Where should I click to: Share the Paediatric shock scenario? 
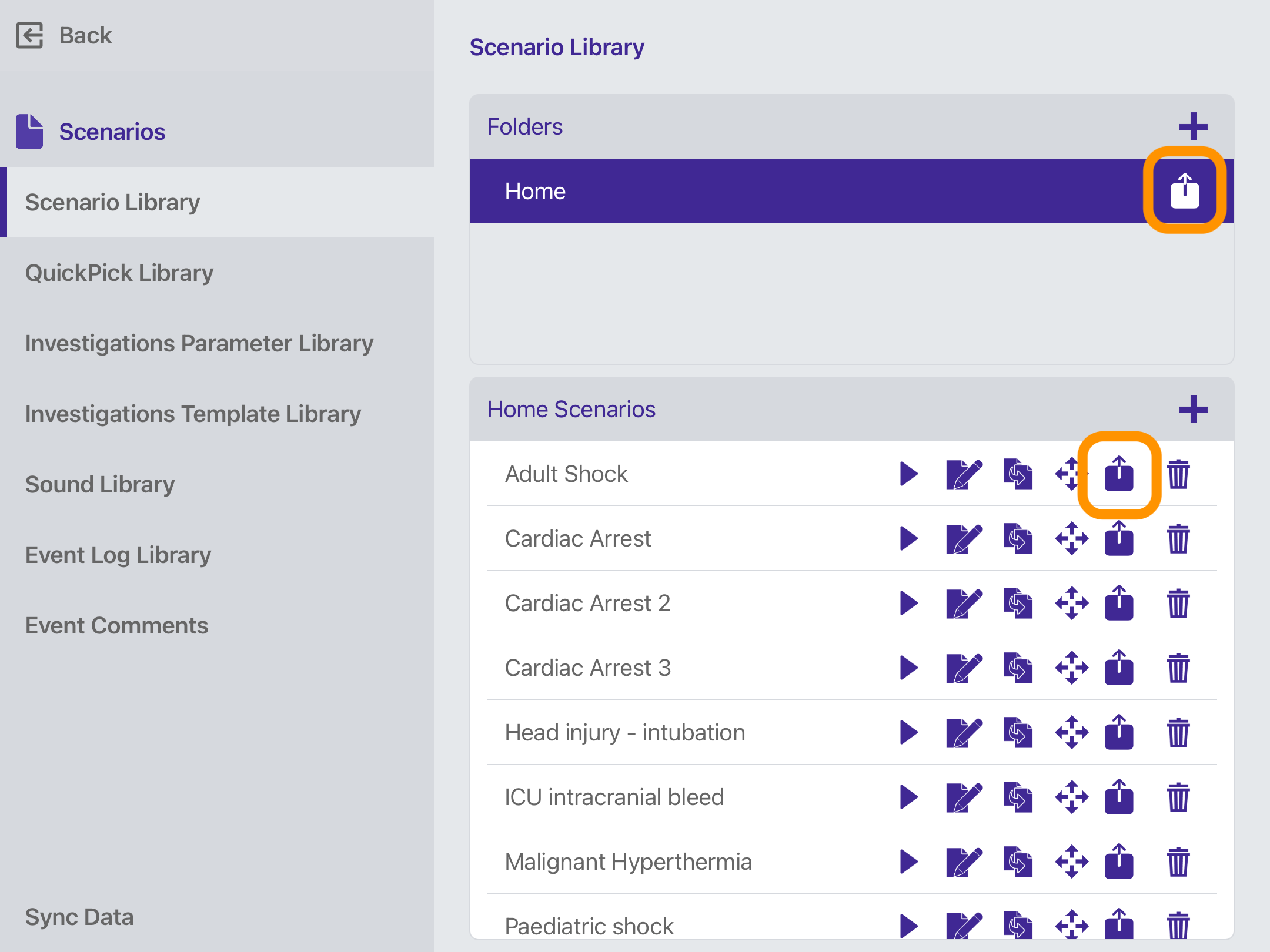(1118, 925)
